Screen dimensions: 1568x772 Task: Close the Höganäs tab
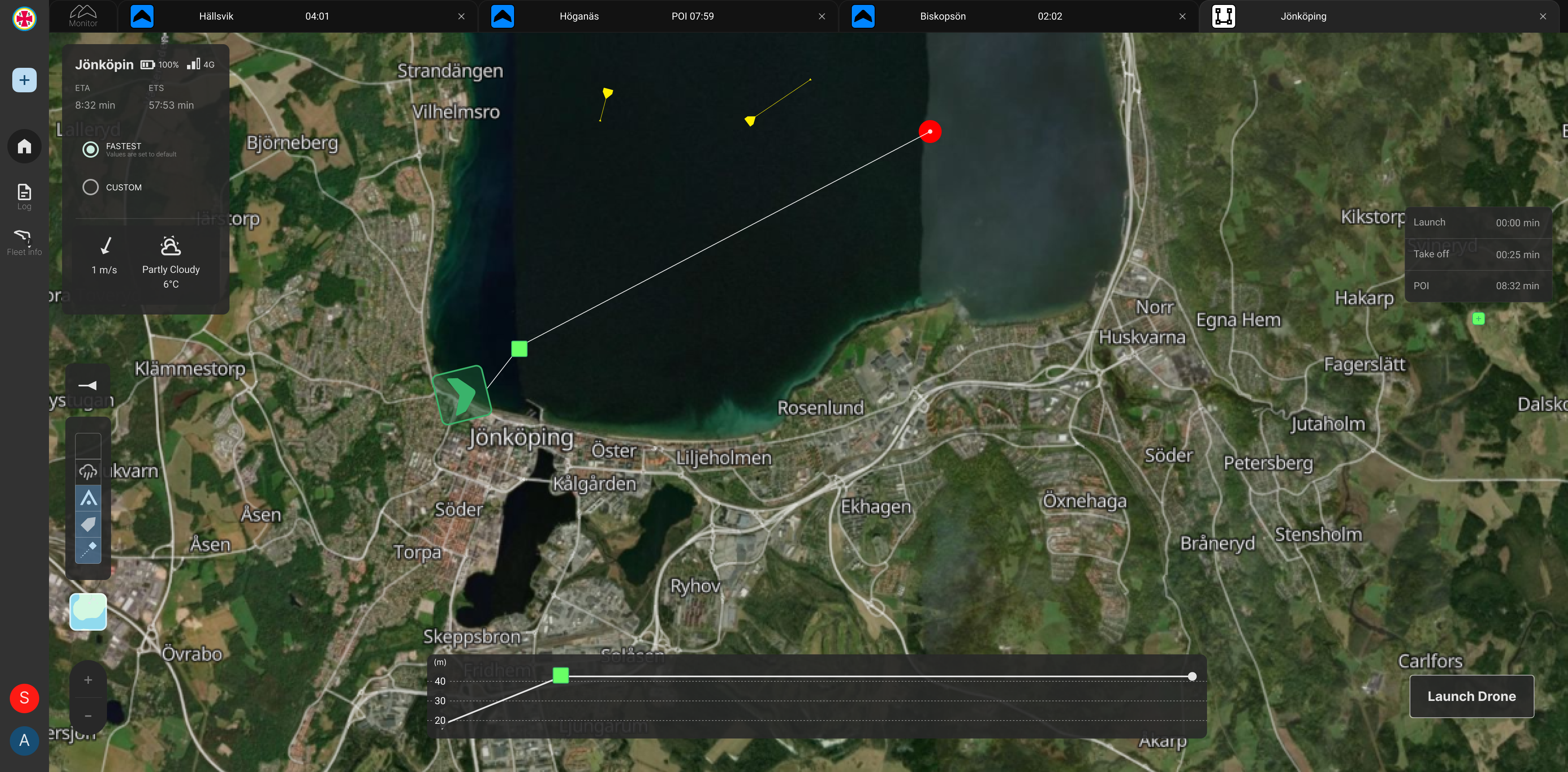pos(822,16)
